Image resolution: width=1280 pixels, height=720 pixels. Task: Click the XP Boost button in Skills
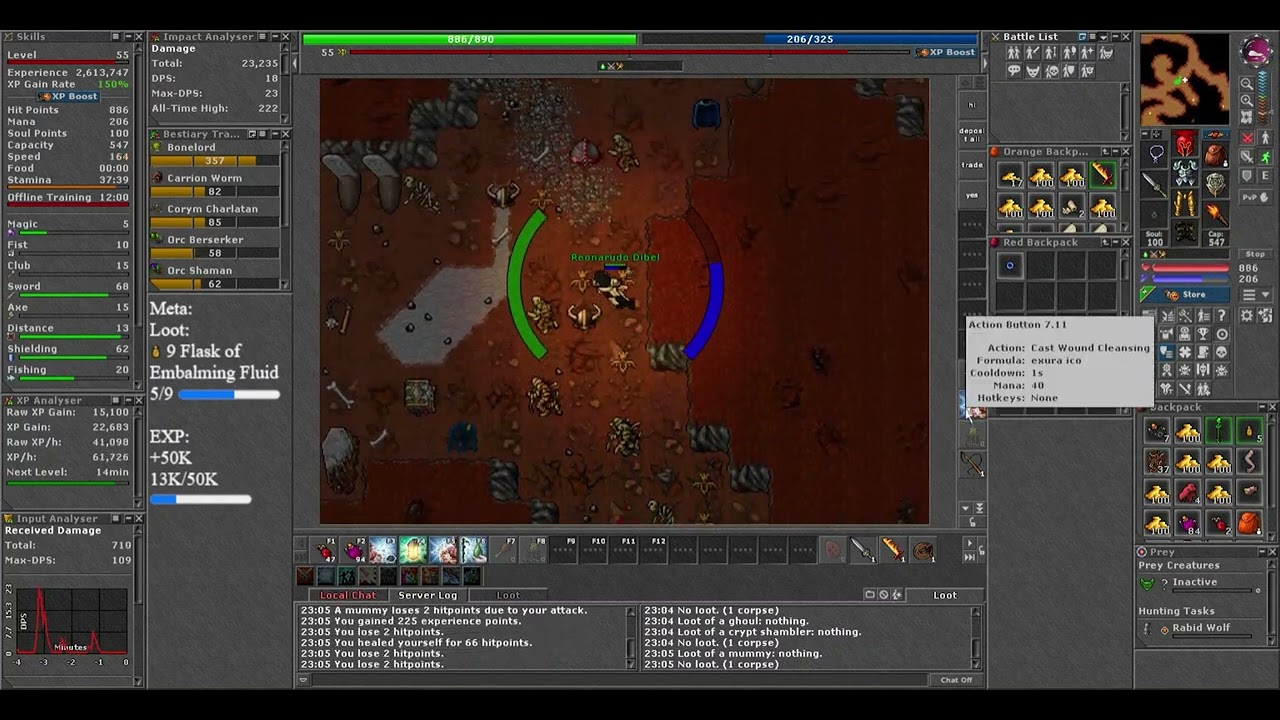pyautogui.click(x=70, y=96)
